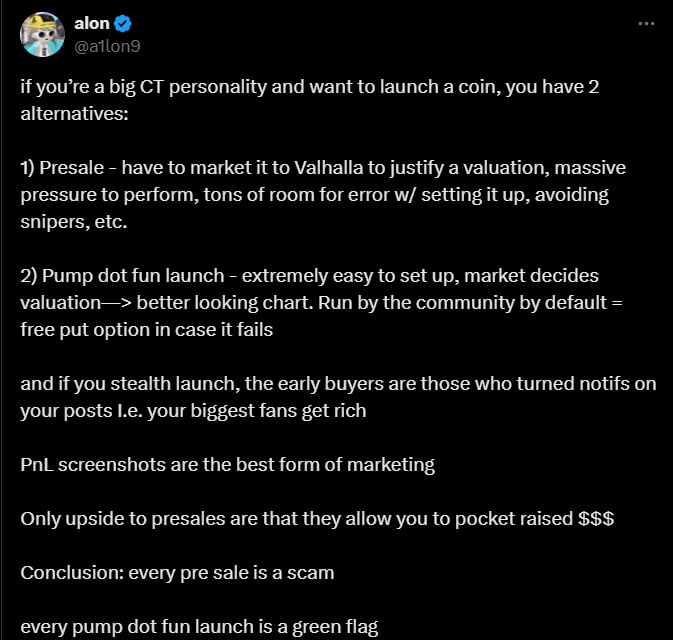Click the "$$$" symbols in the post
This screenshot has width=673, height=640.
pos(596,519)
